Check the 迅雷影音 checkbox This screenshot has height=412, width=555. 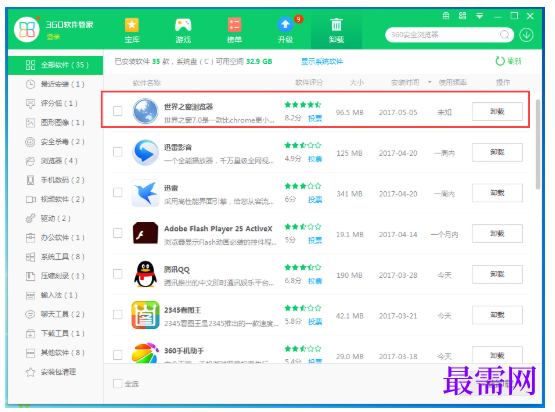(x=118, y=152)
